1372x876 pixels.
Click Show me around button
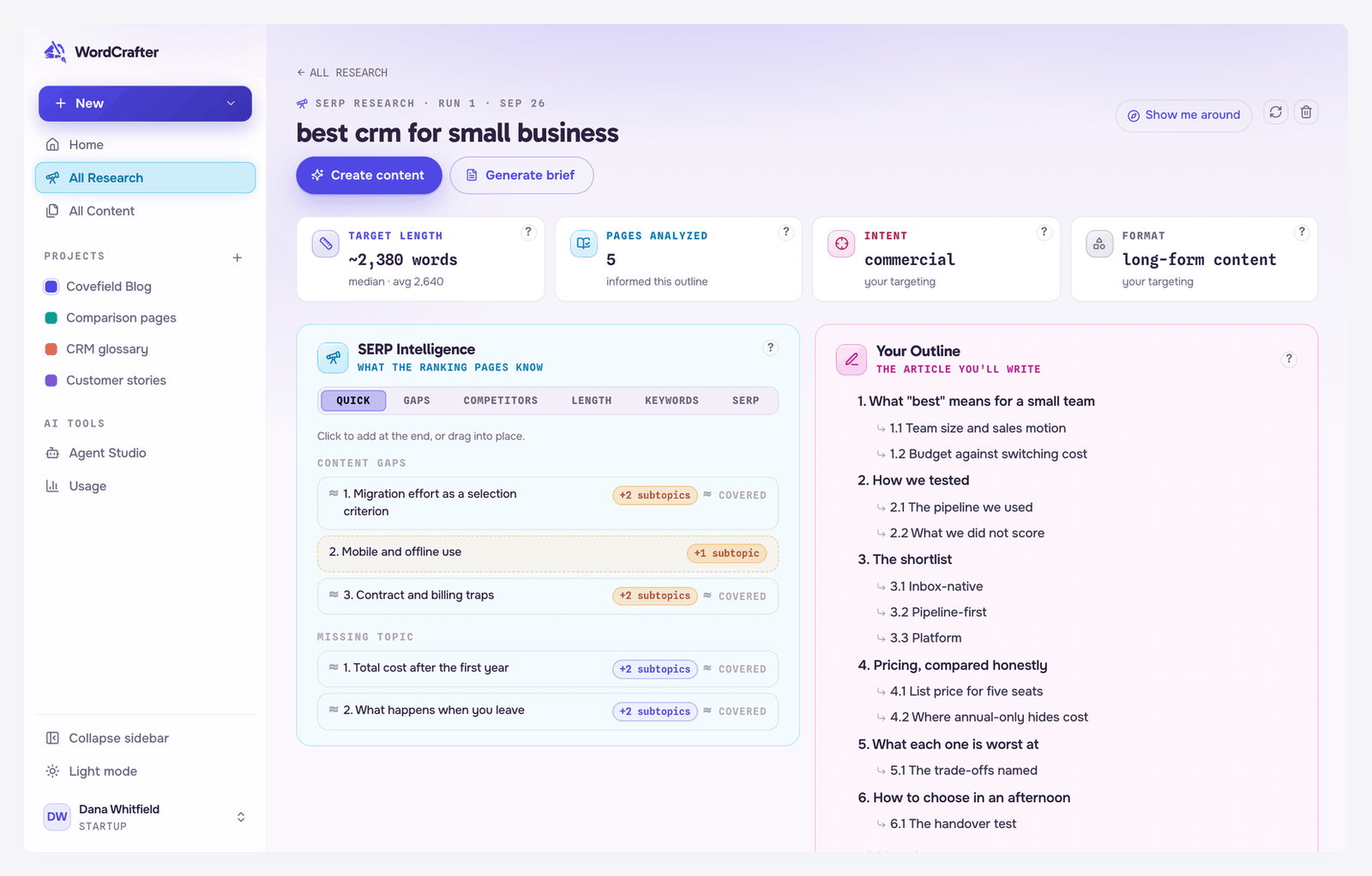pos(1183,115)
